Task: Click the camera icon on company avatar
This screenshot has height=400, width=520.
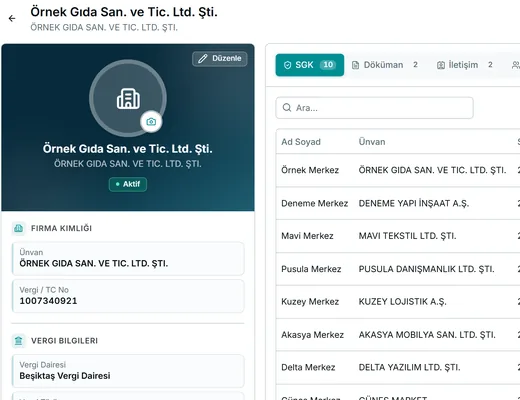Action: [151, 122]
